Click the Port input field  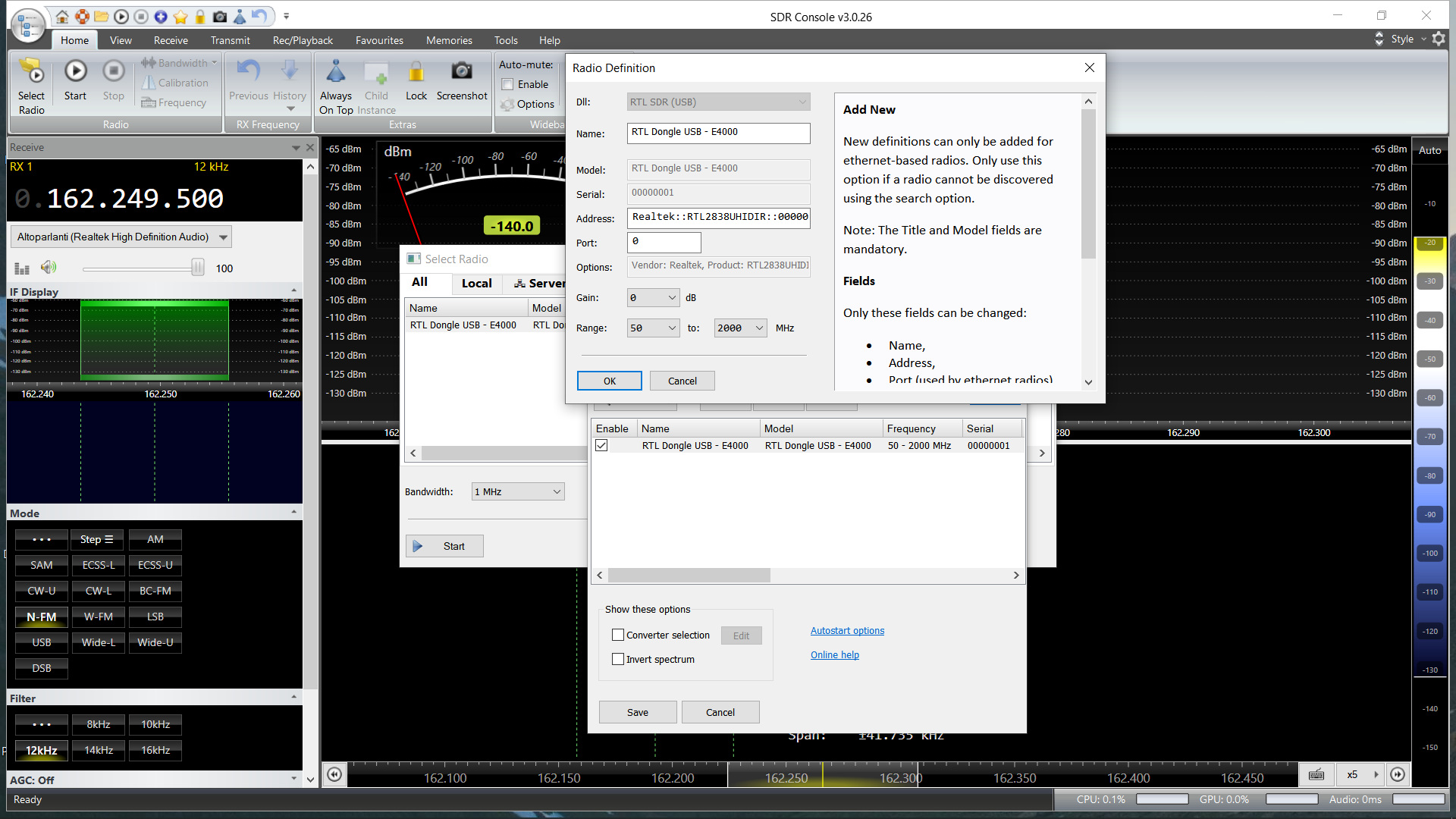click(x=664, y=242)
